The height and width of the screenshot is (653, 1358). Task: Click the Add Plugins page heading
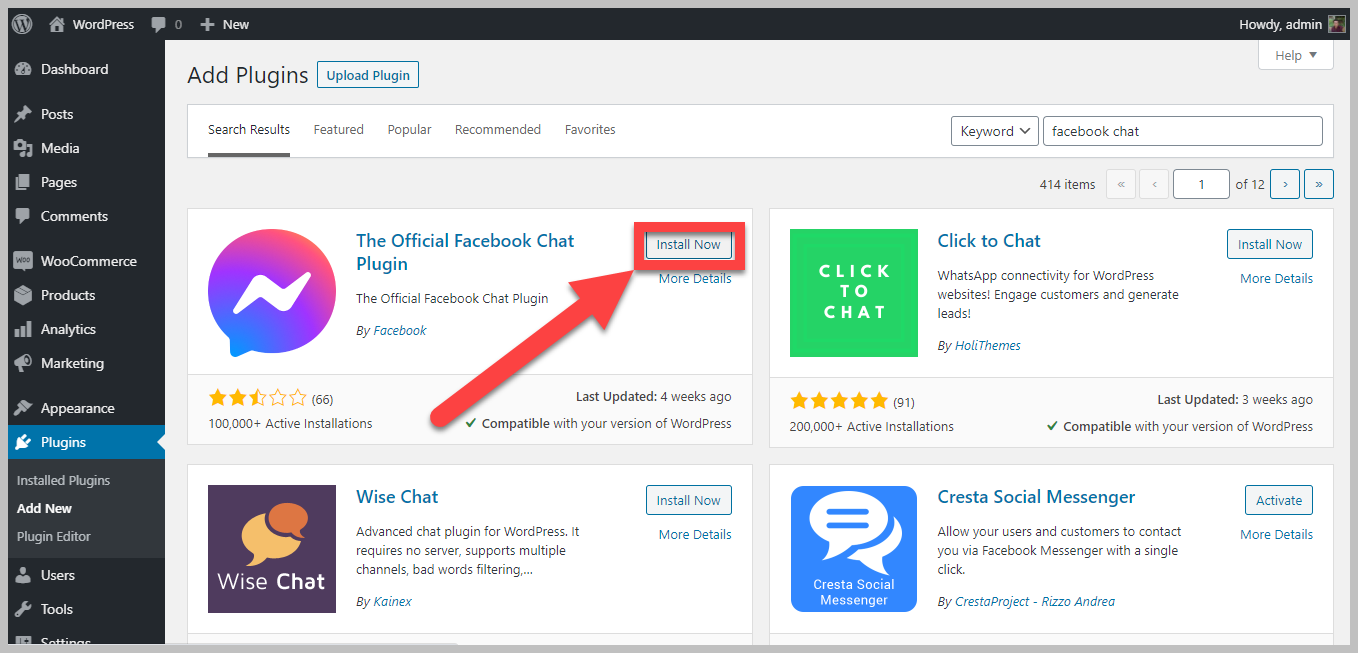248,75
